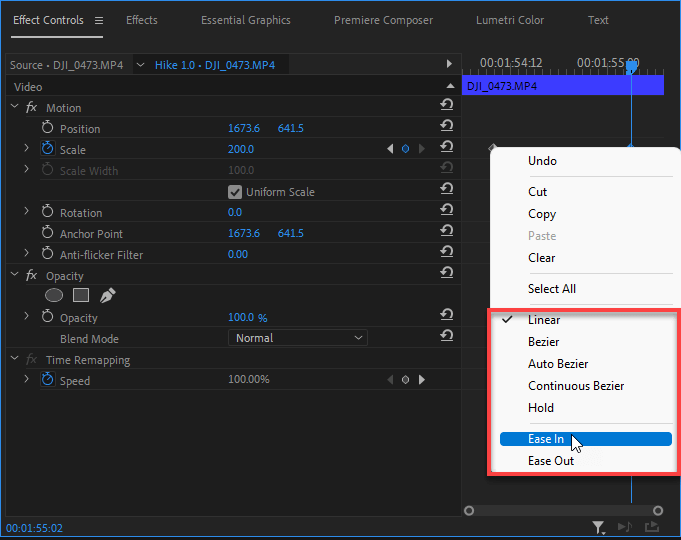Click the export frame icon at bottom

click(x=651, y=527)
